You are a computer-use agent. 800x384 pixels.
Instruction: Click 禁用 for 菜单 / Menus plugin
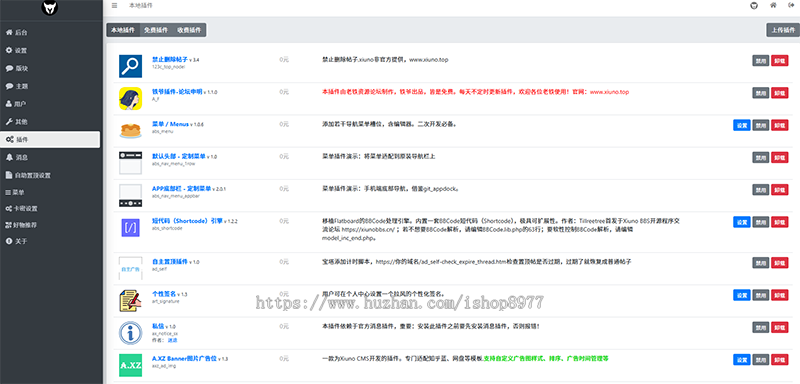pos(761,125)
